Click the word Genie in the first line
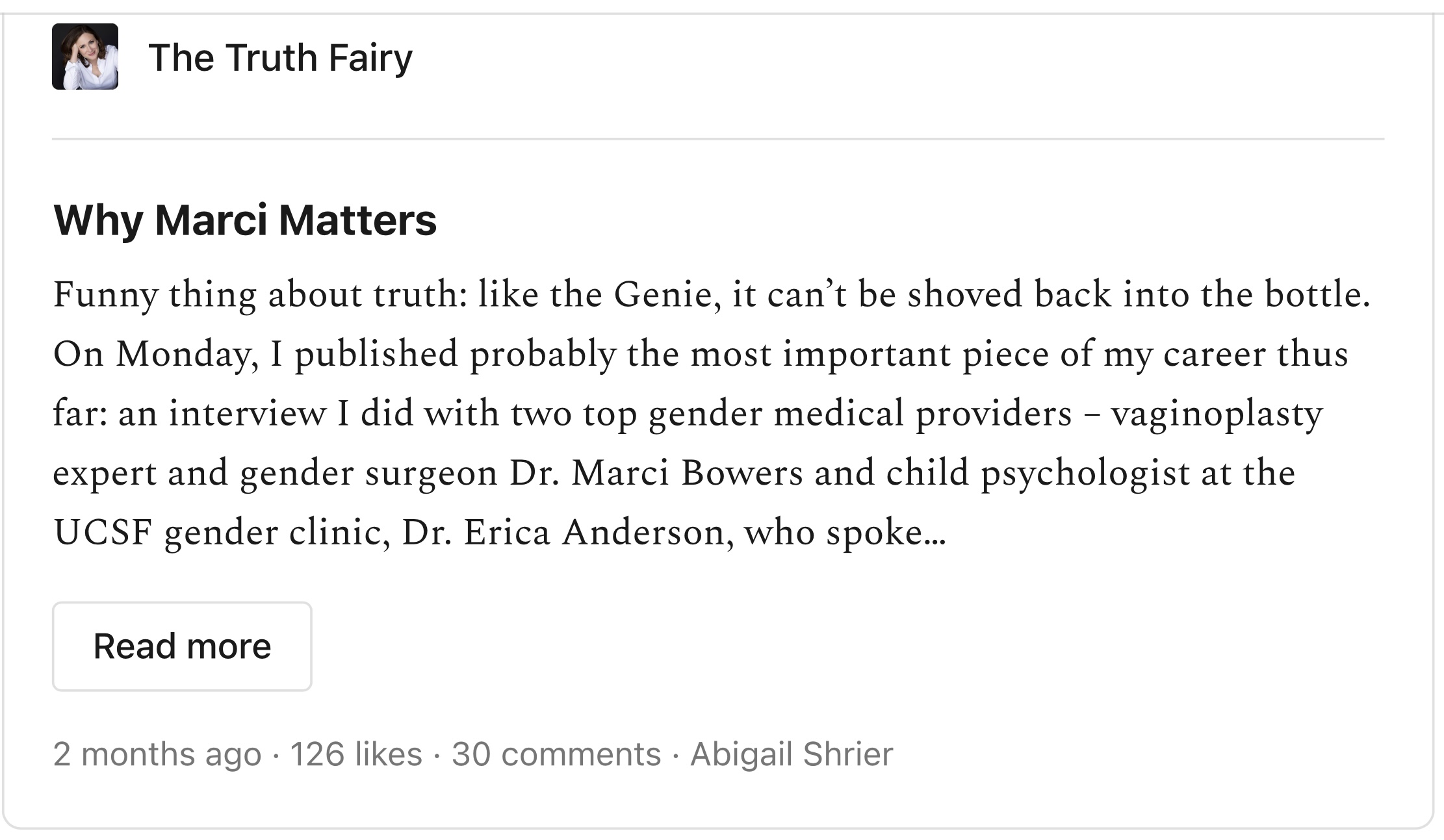The width and height of the screenshot is (1444, 840). [667, 295]
